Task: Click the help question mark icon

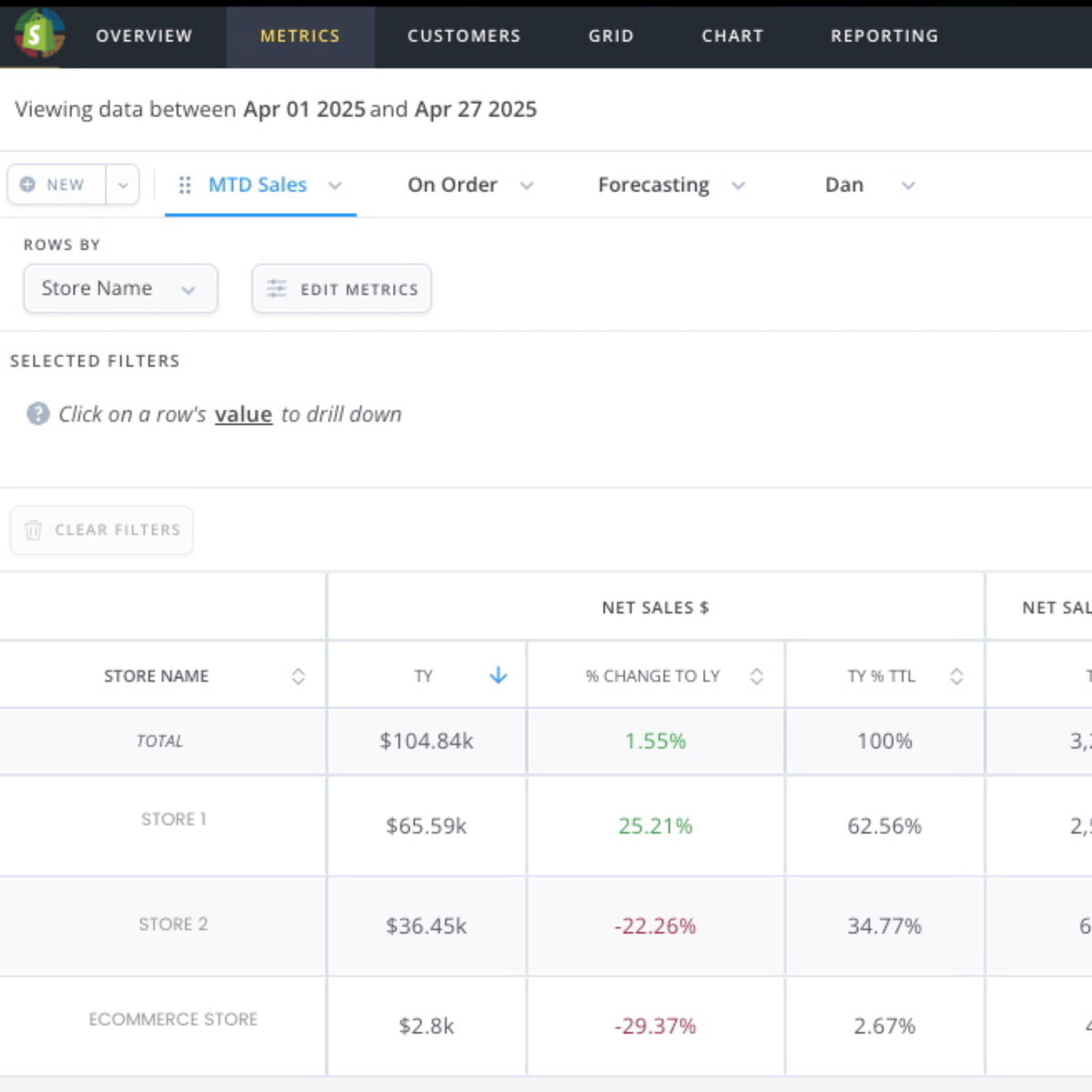Action: click(x=37, y=414)
